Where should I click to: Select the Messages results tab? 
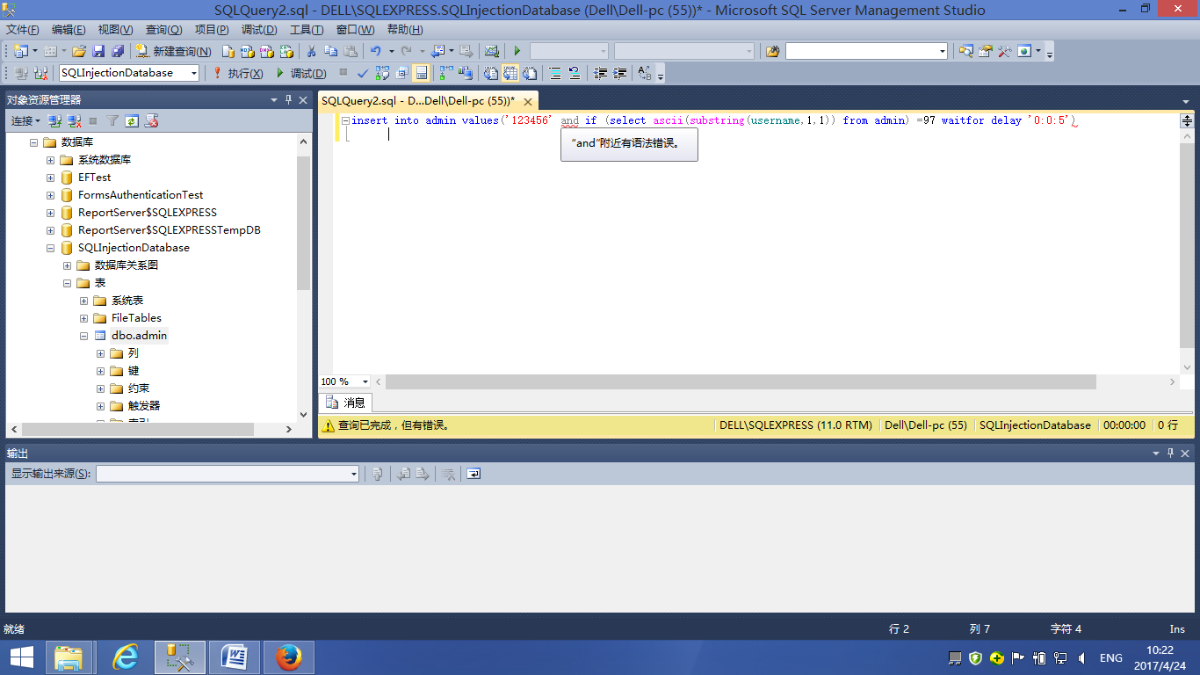pos(345,403)
